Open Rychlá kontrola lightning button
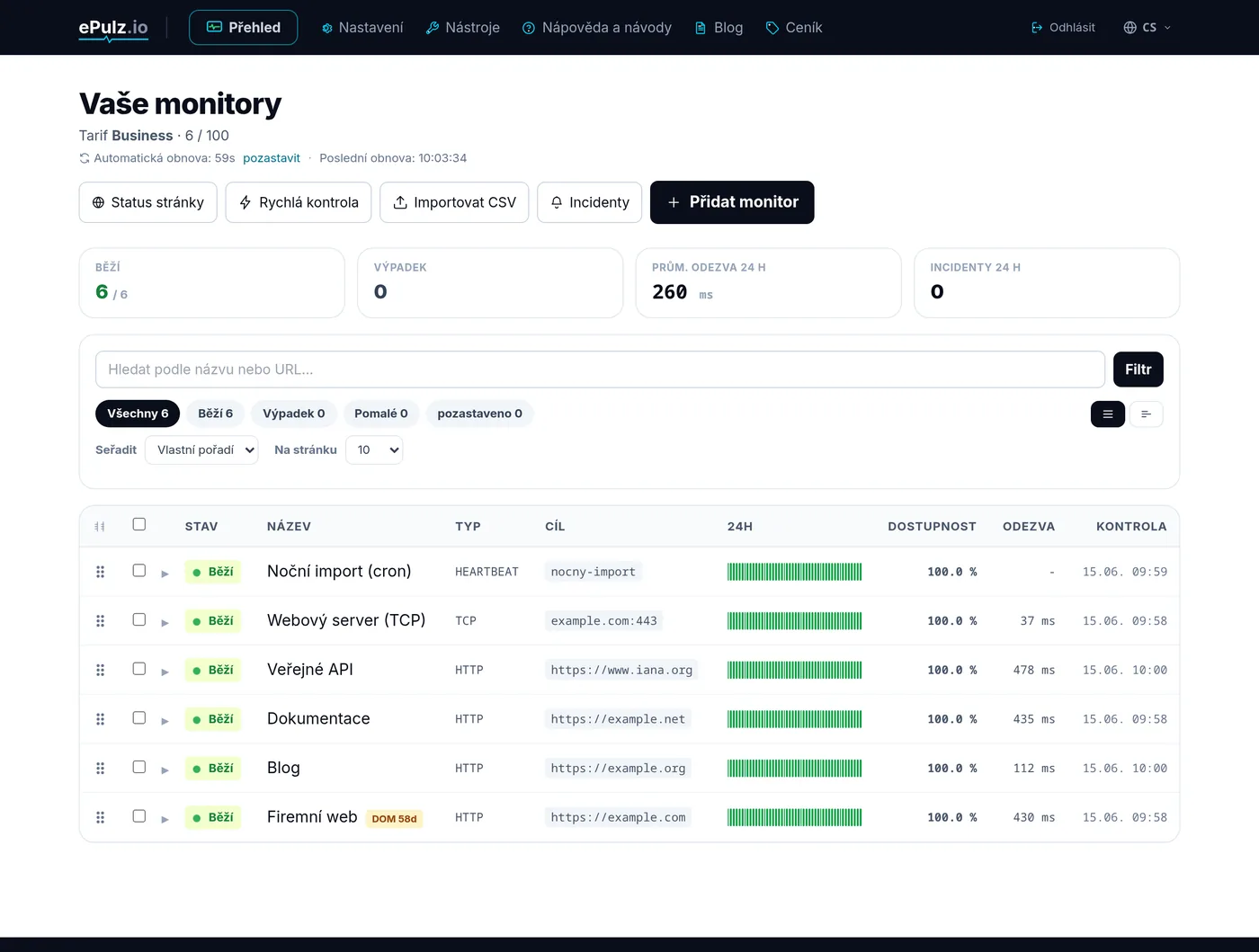The height and width of the screenshot is (952, 1259). pyautogui.click(x=298, y=202)
